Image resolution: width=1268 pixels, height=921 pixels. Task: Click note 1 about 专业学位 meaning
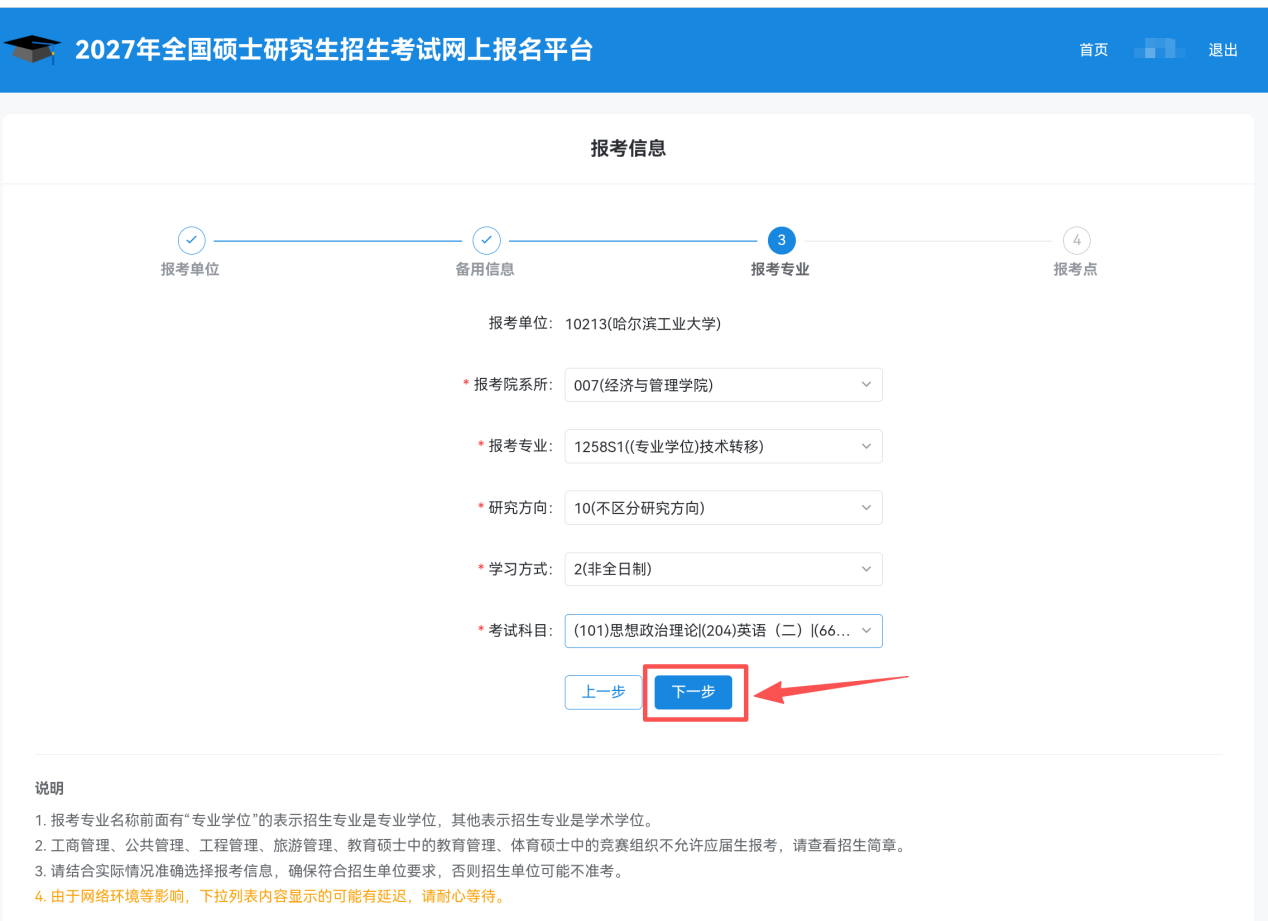(344, 821)
